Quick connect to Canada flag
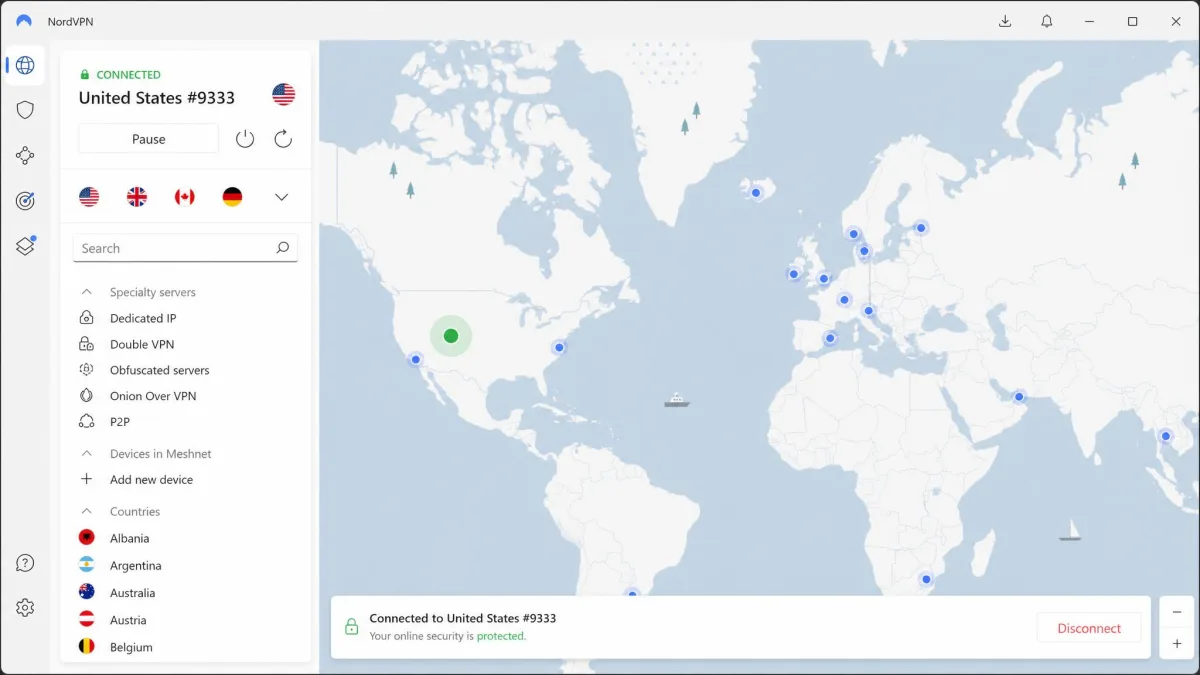 [x=185, y=197]
